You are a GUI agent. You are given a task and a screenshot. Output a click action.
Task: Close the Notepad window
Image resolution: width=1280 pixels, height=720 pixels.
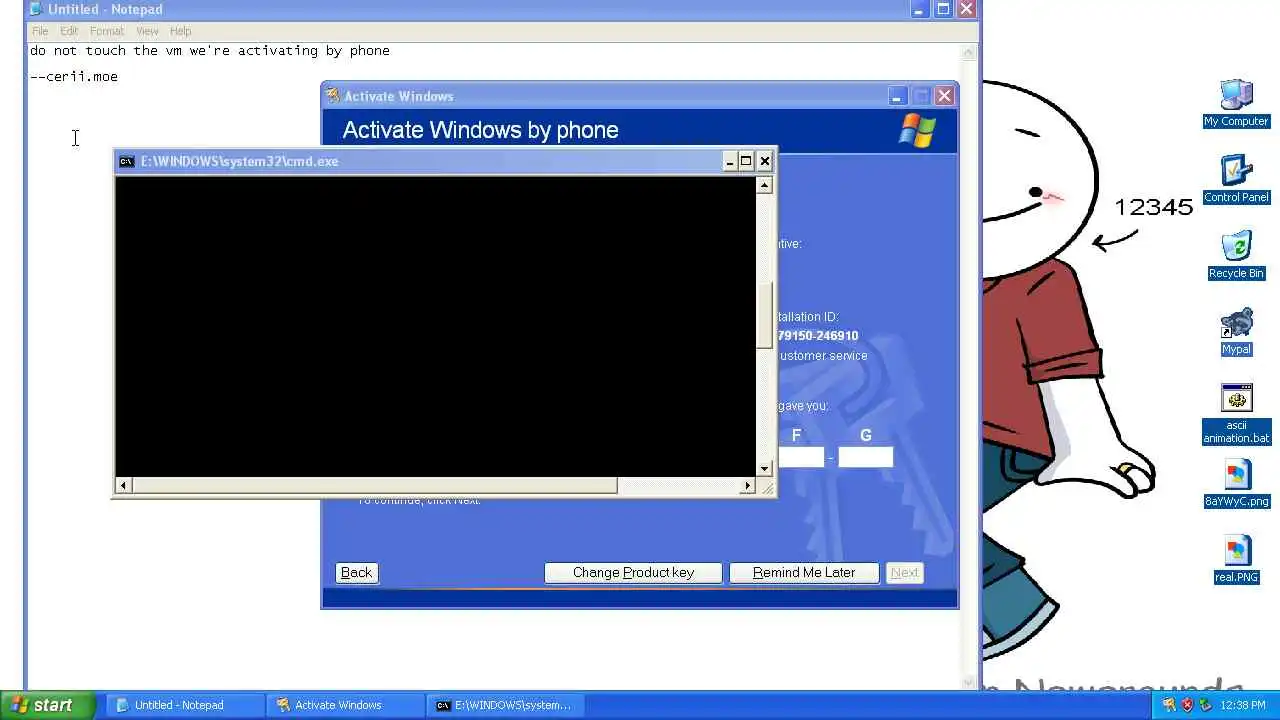click(x=966, y=9)
